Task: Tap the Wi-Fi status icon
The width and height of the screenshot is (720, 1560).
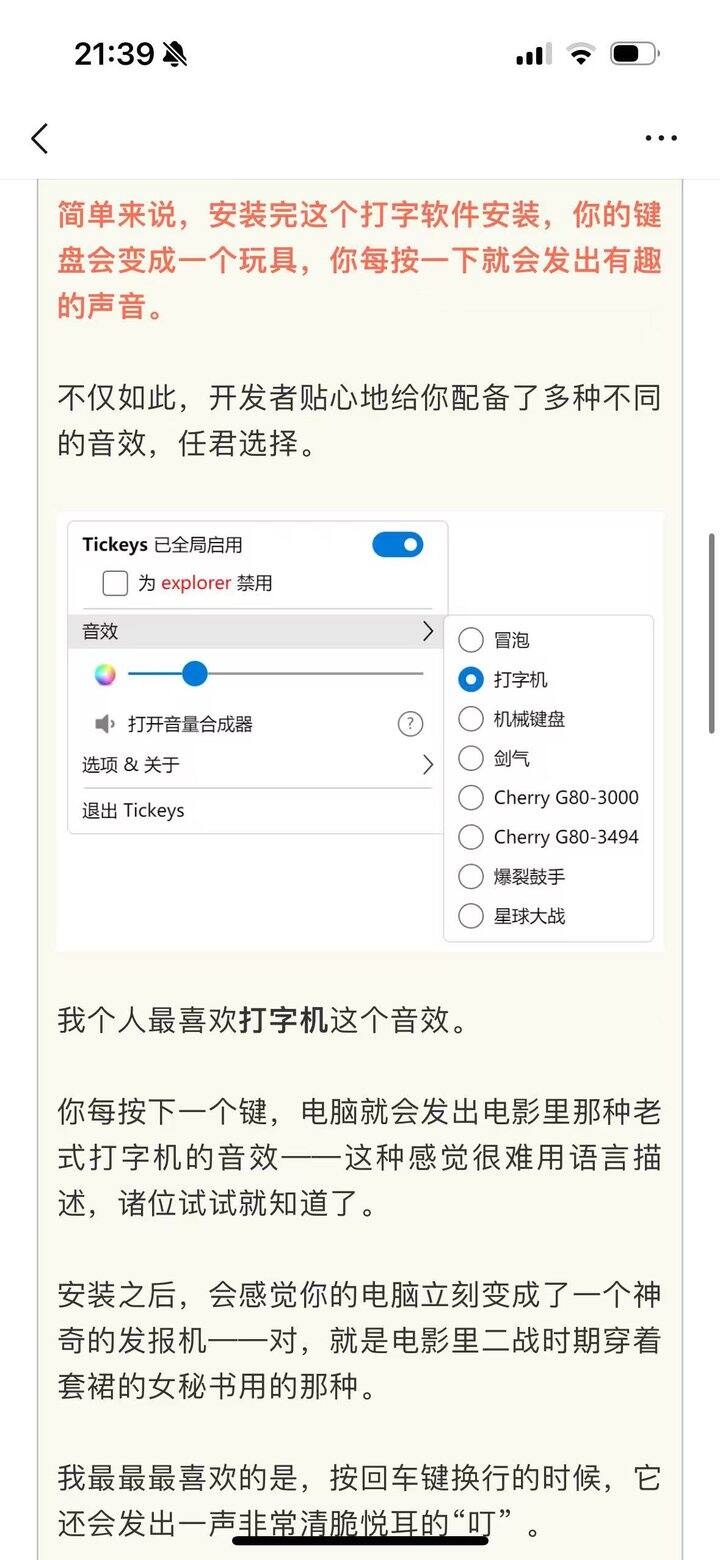Action: click(x=580, y=54)
